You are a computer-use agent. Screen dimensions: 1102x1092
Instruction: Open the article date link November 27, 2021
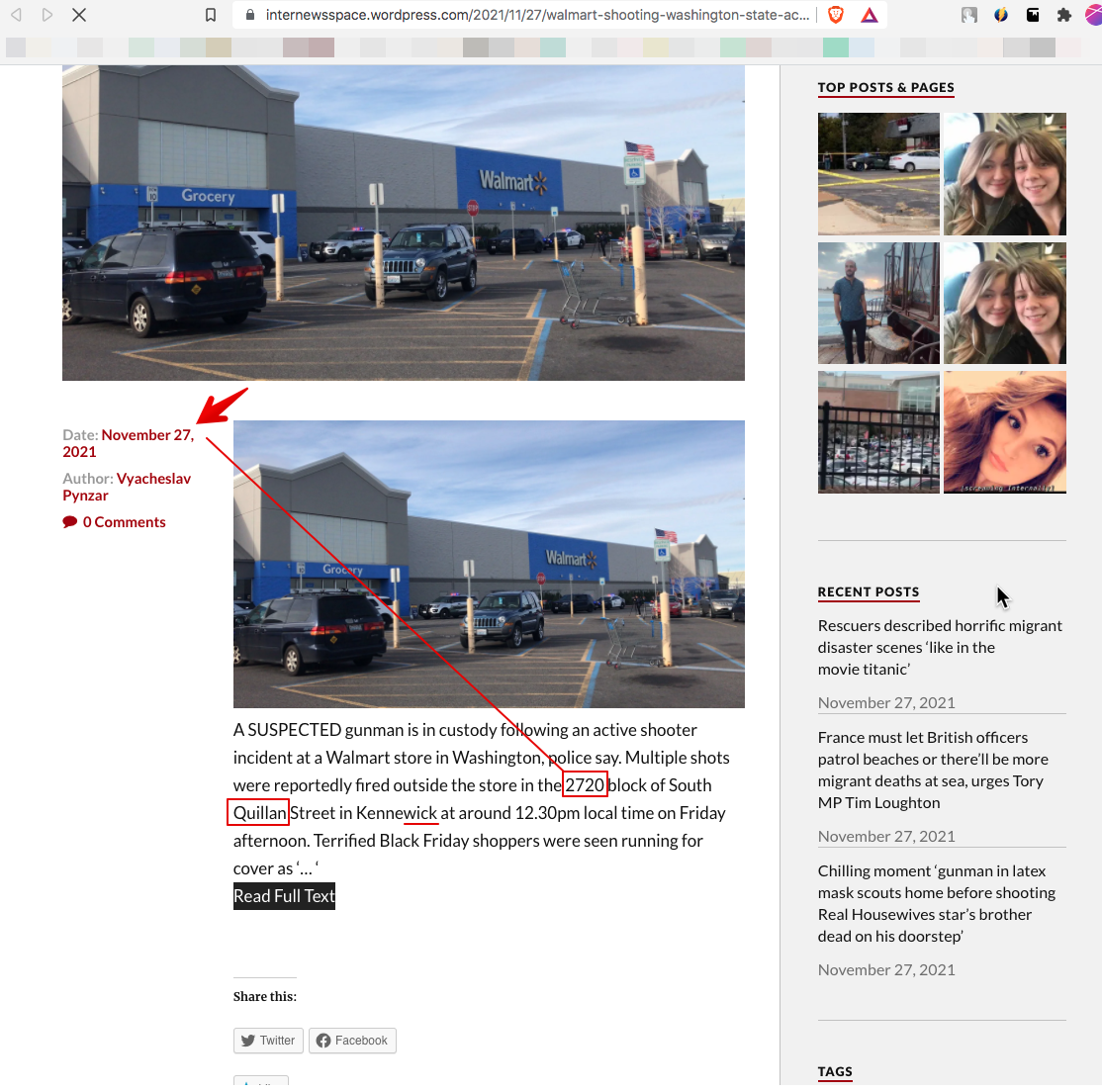128,443
